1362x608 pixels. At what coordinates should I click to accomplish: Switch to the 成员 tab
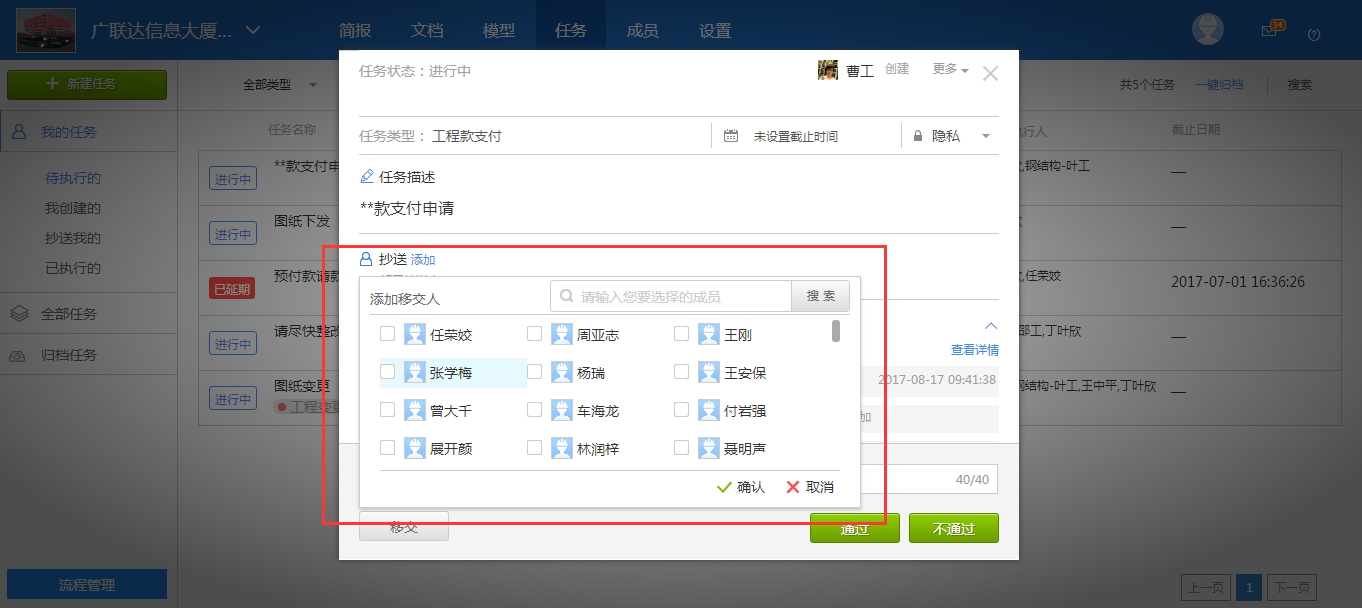coord(642,30)
